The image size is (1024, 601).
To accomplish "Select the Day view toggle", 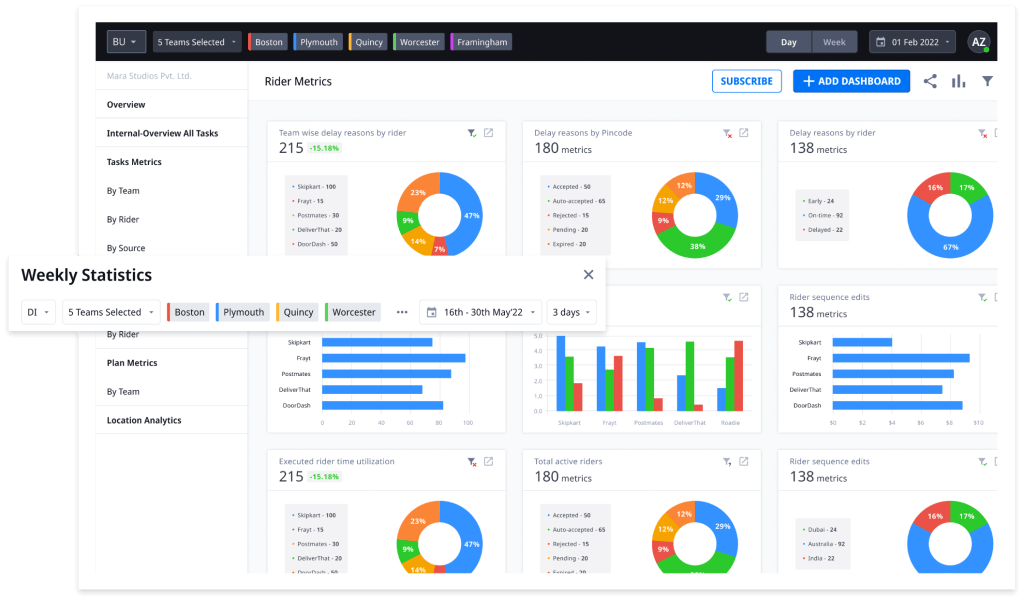I will [789, 42].
